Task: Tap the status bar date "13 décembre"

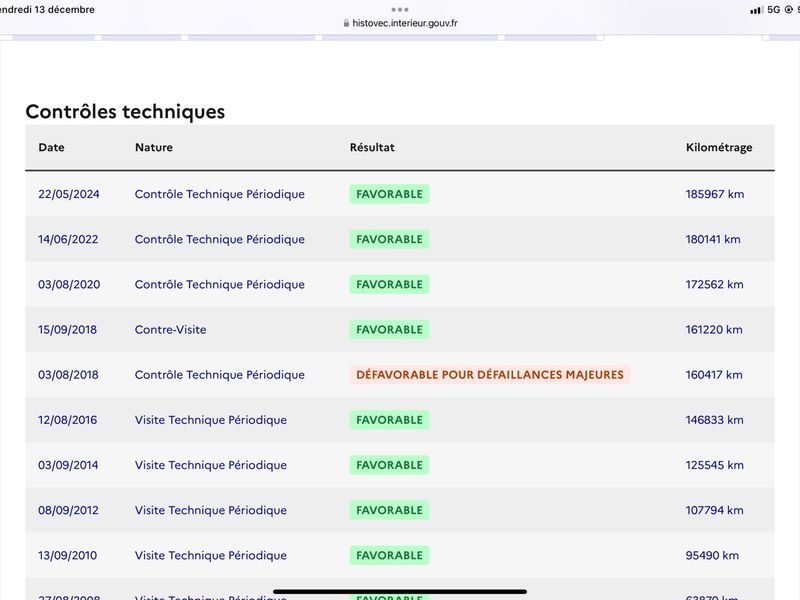Action: pos(65,10)
